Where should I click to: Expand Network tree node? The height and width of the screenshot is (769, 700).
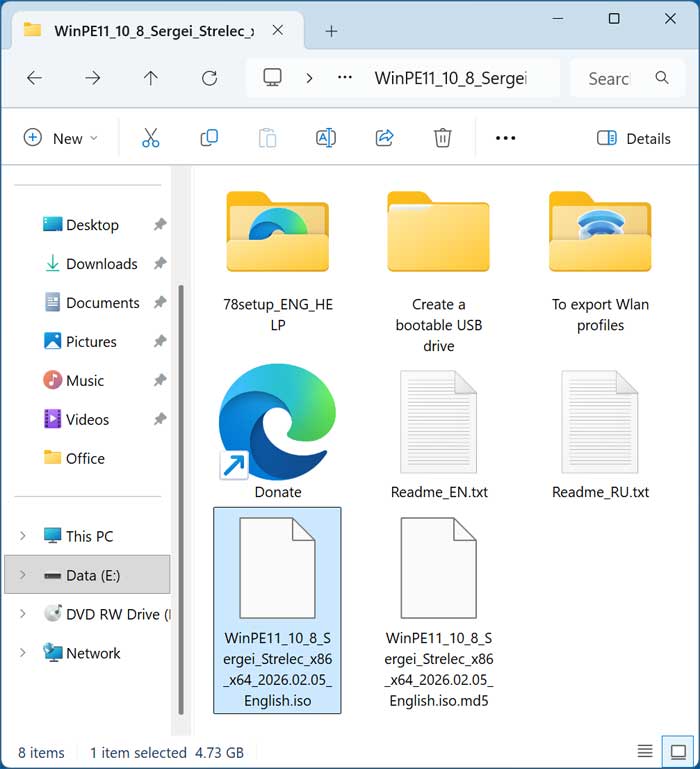[23, 653]
